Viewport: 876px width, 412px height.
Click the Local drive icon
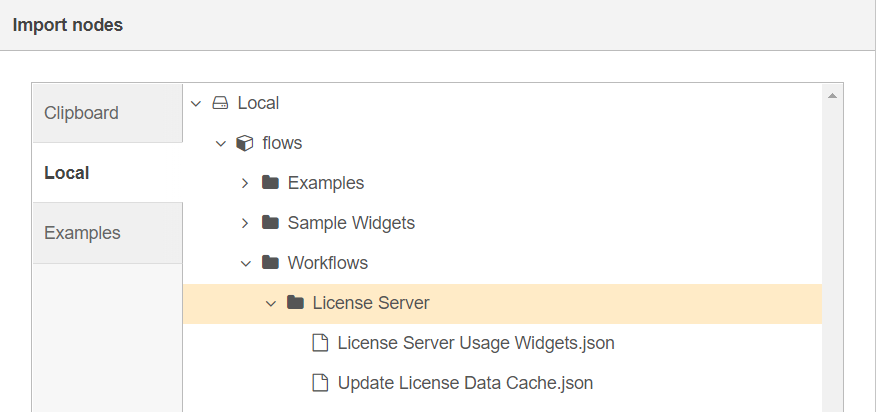[x=220, y=103]
